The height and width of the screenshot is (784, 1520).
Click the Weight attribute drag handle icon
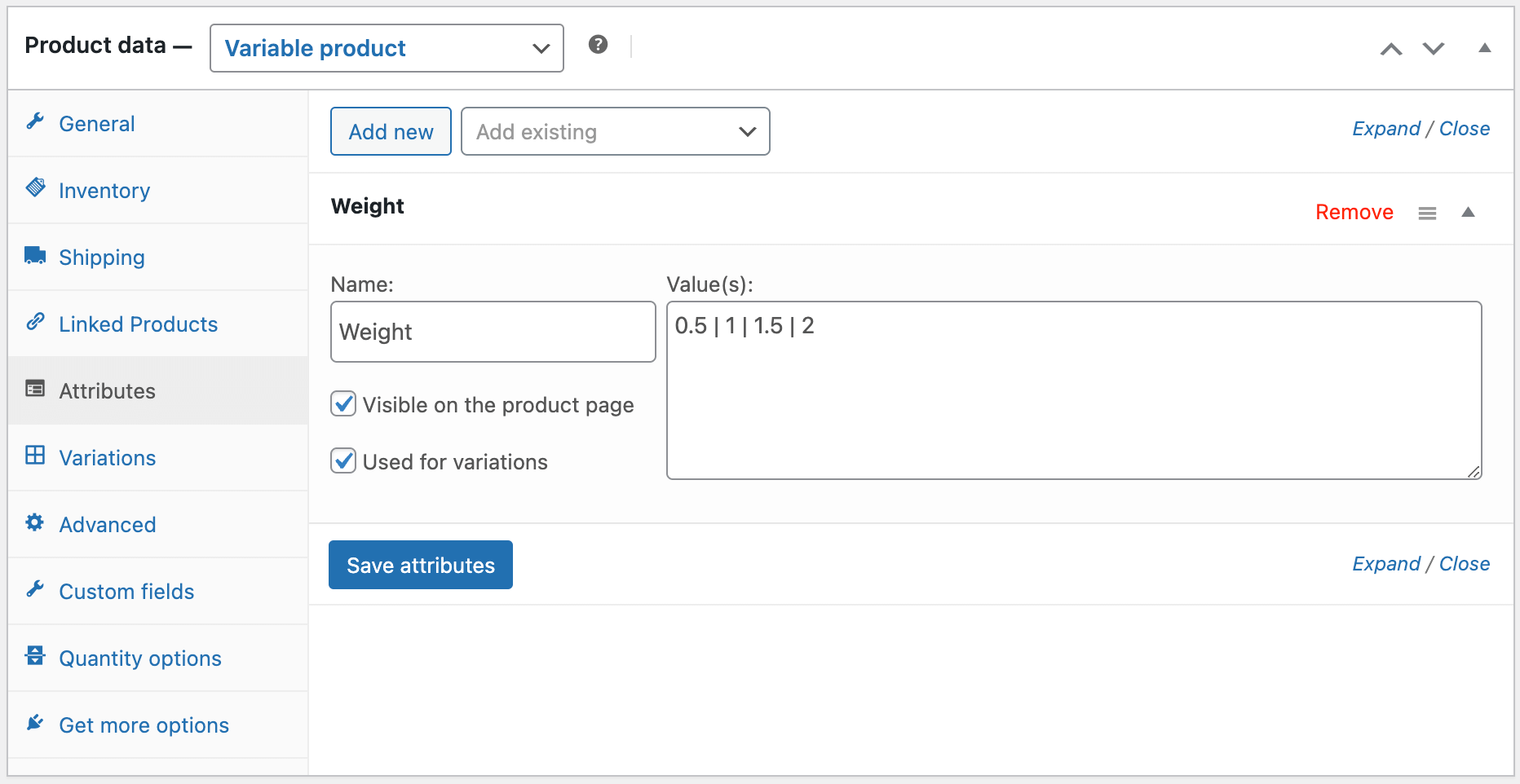point(1427,214)
